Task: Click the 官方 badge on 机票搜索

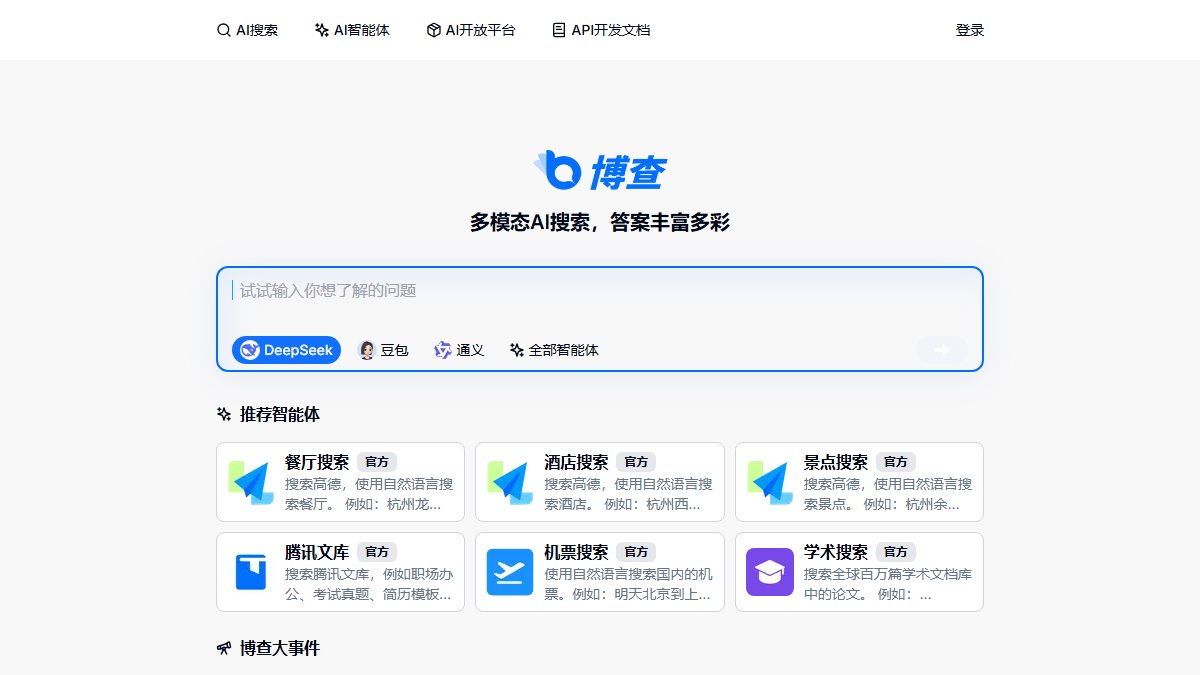Action: pyautogui.click(x=636, y=552)
